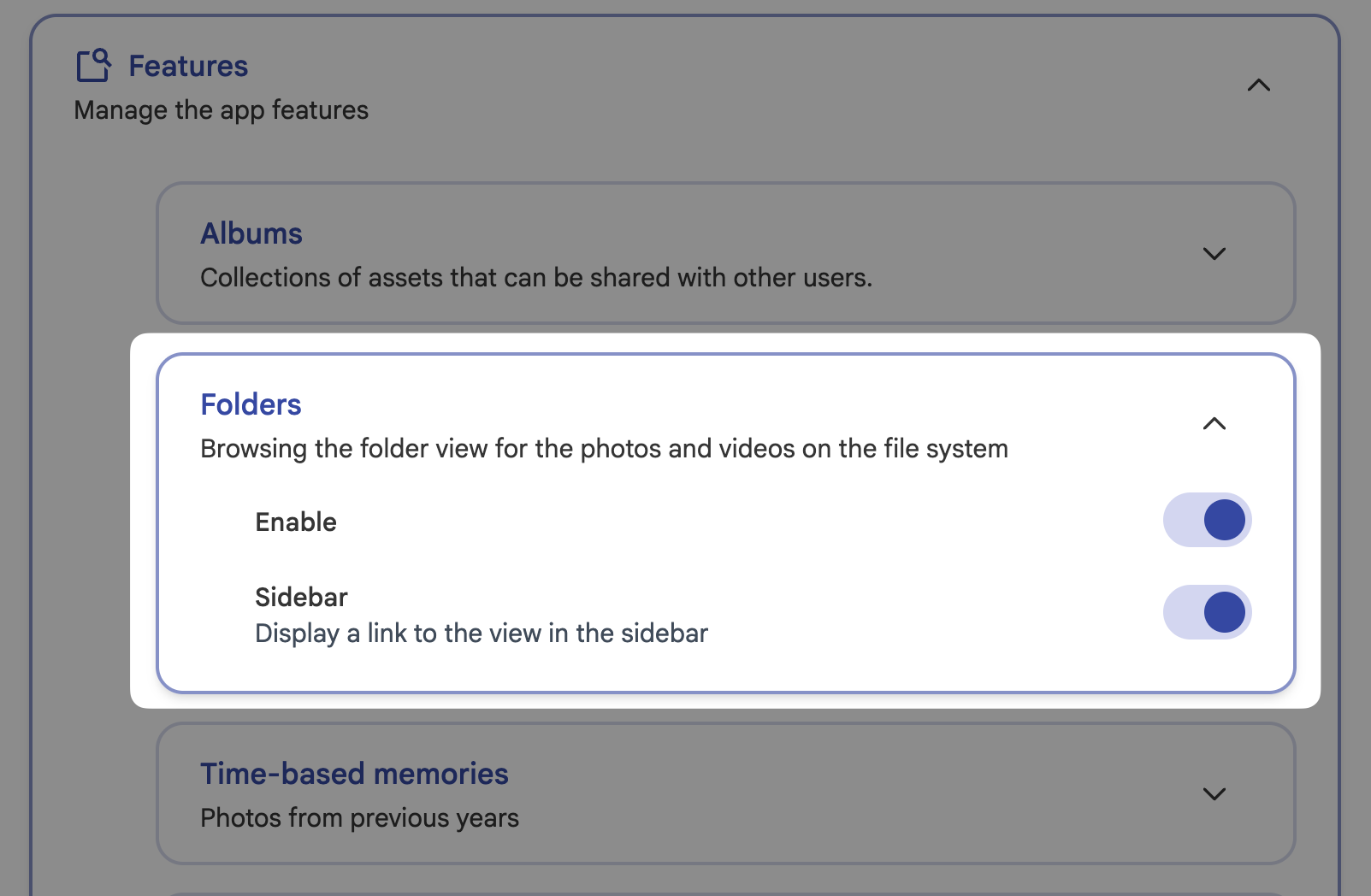Expand the Albums section
Image resolution: width=1371 pixels, height=896 pixels.
1214,254
